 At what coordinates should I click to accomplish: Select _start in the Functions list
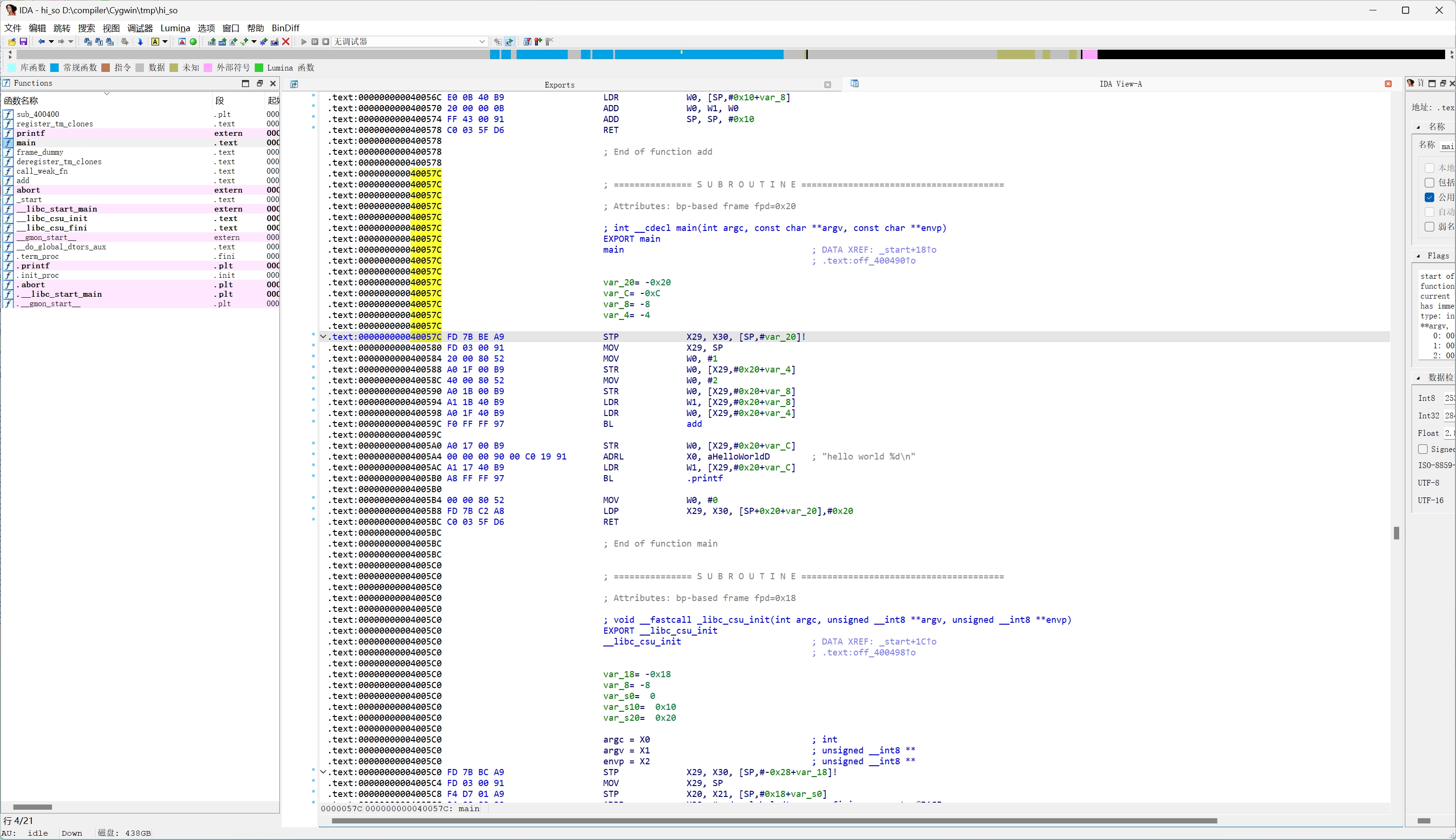pyautogui.click(x=140, y=200)
